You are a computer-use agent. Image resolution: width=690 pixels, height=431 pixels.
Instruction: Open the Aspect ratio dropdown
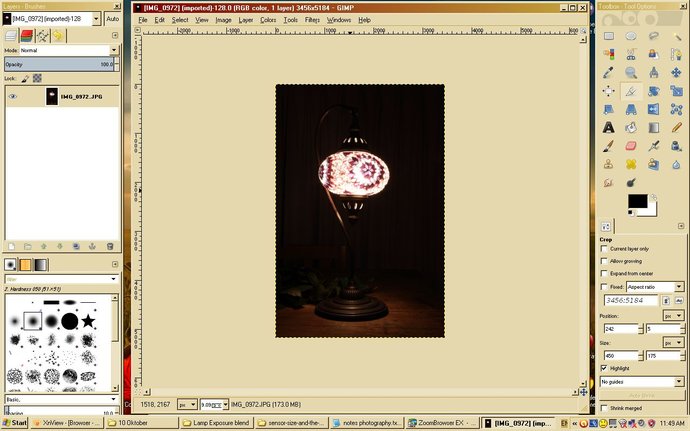[x=655, y=287]
